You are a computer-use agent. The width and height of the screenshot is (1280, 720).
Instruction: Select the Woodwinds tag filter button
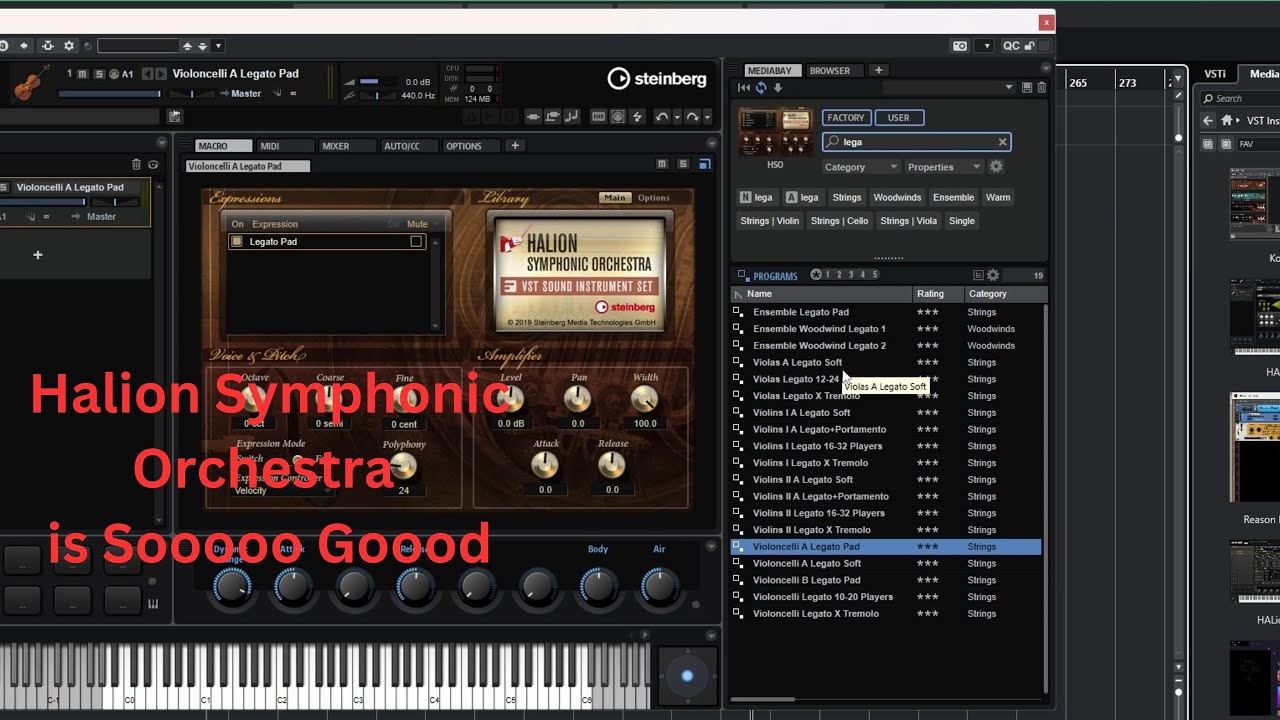point(897,197)
